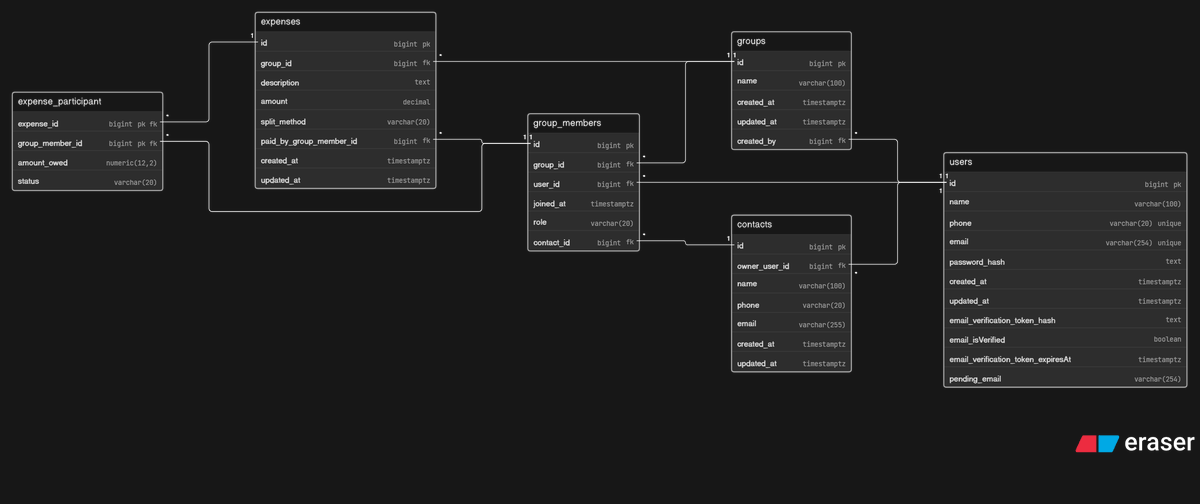Viewport: 1200px width, 504px height.
Task: Select the email_verification_token_hash field
Action: pyautogui.click(x=1065, y=320)
